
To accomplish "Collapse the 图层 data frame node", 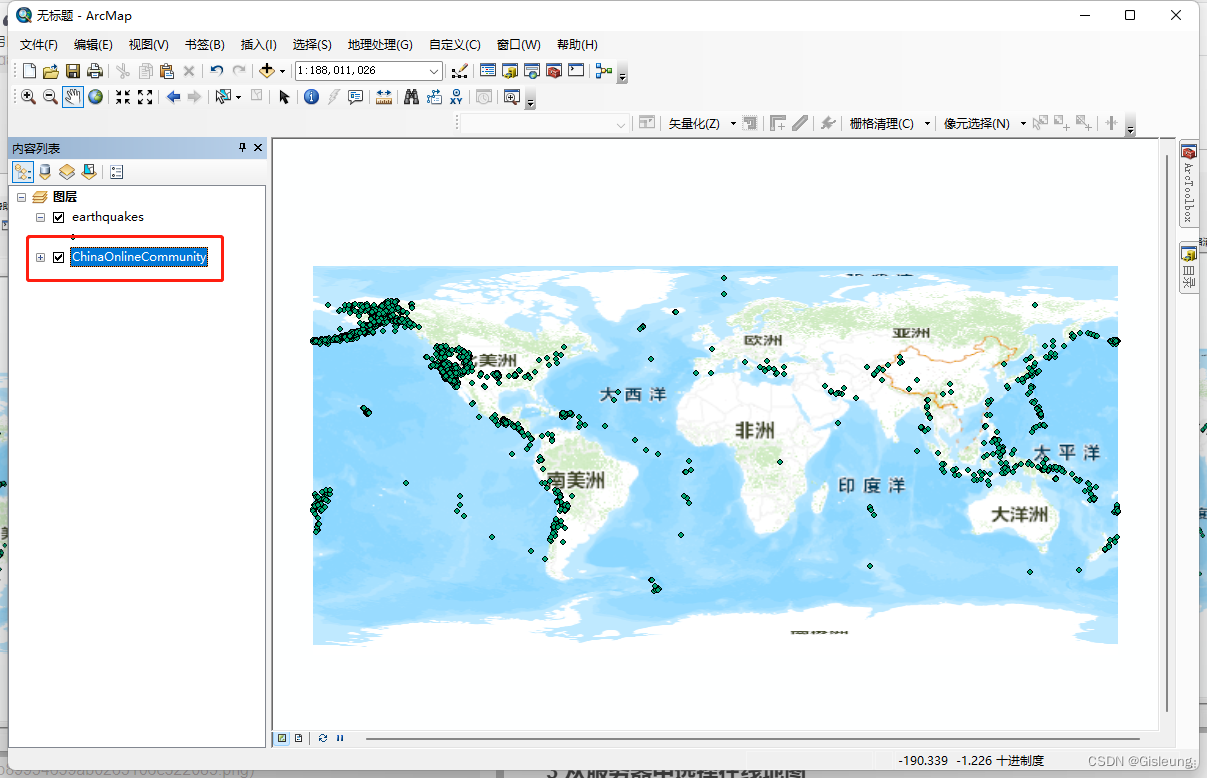I will coord(21,197).
